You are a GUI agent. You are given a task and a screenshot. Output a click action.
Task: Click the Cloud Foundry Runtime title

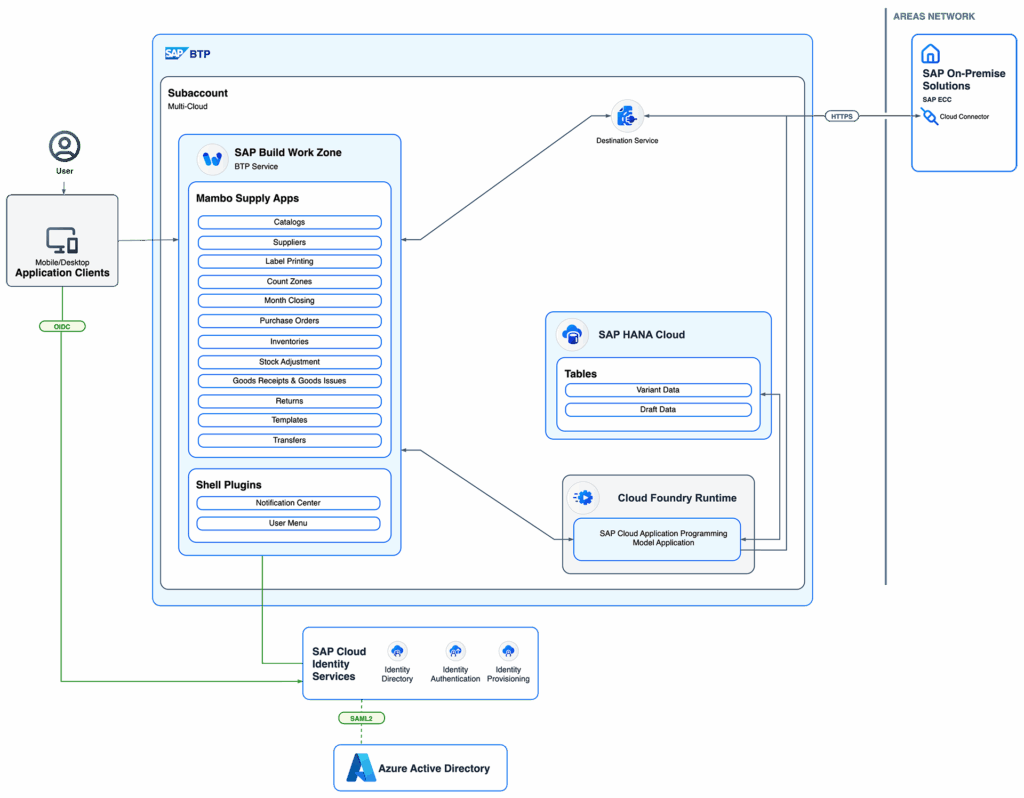click(677, 498)
